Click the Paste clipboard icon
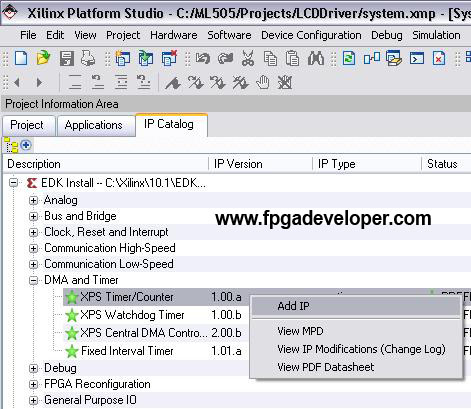The image size is (471, 409). click(292, 58)
